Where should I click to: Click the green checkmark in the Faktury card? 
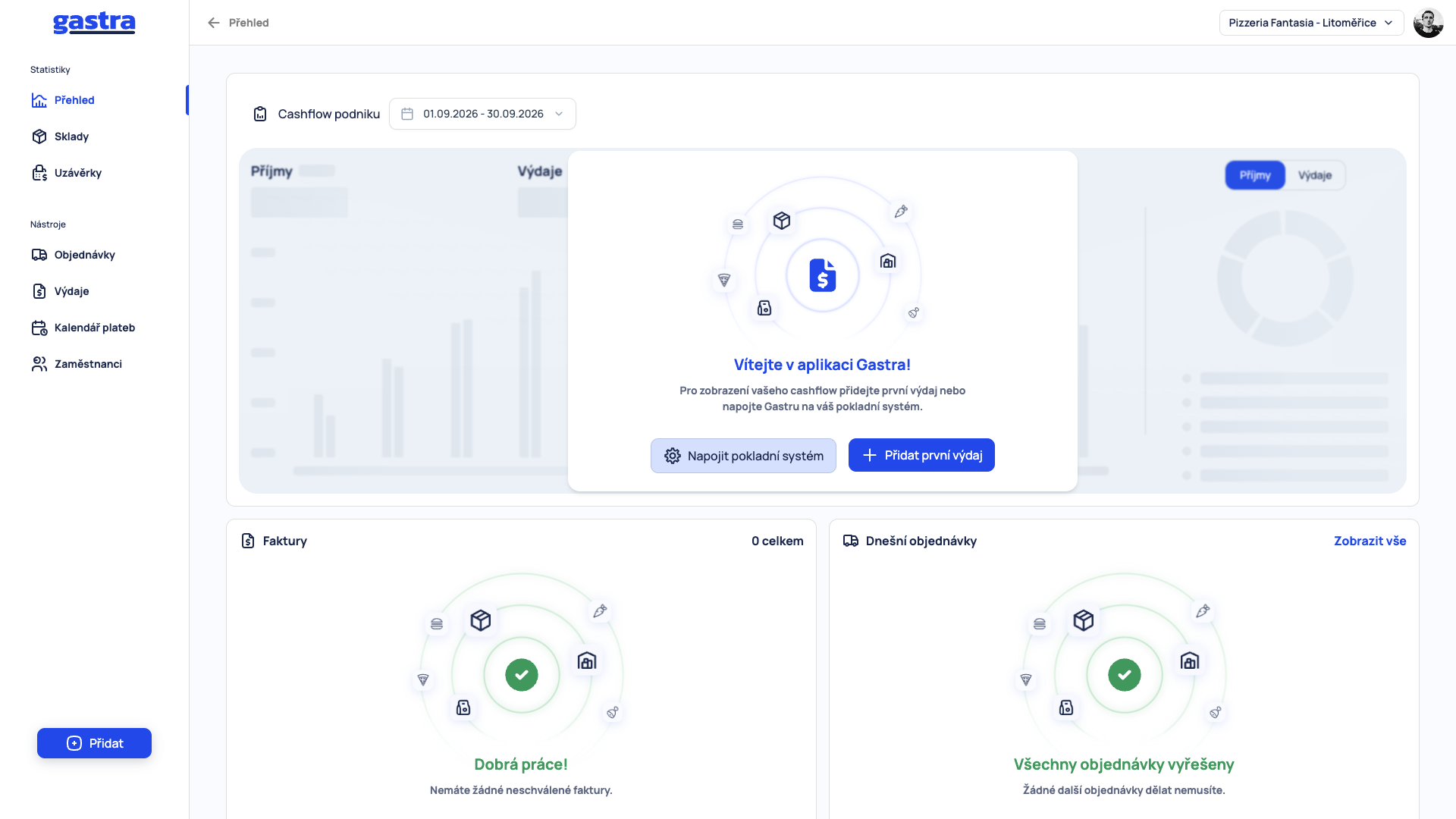coord(522,675)
